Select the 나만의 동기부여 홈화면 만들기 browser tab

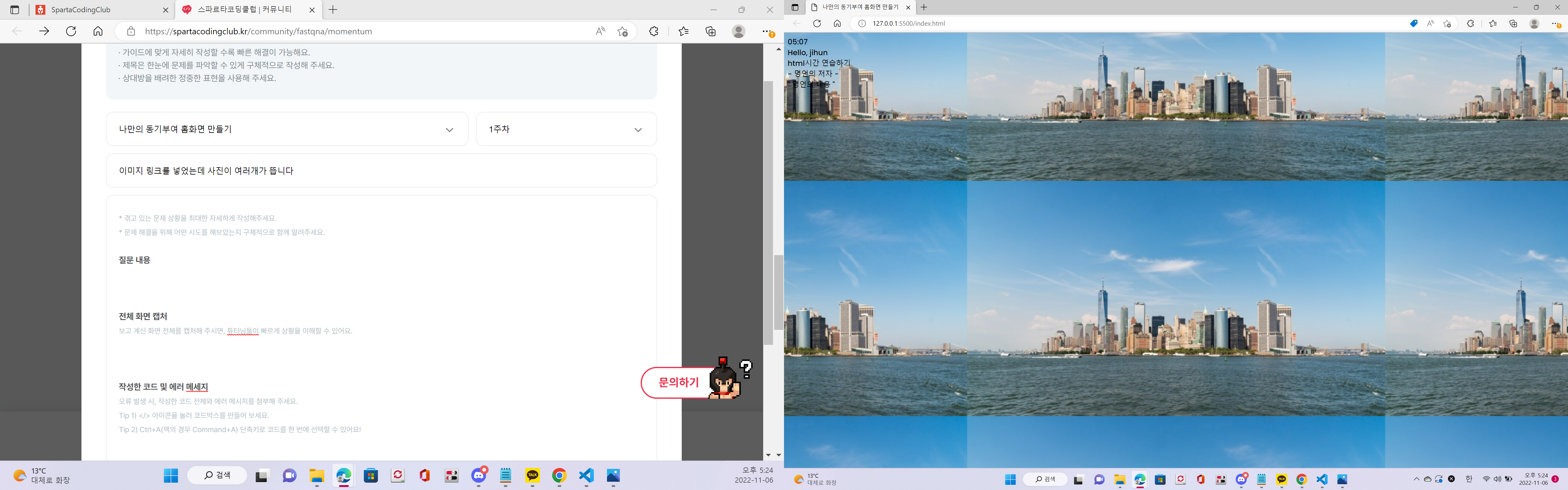point(860,7)
